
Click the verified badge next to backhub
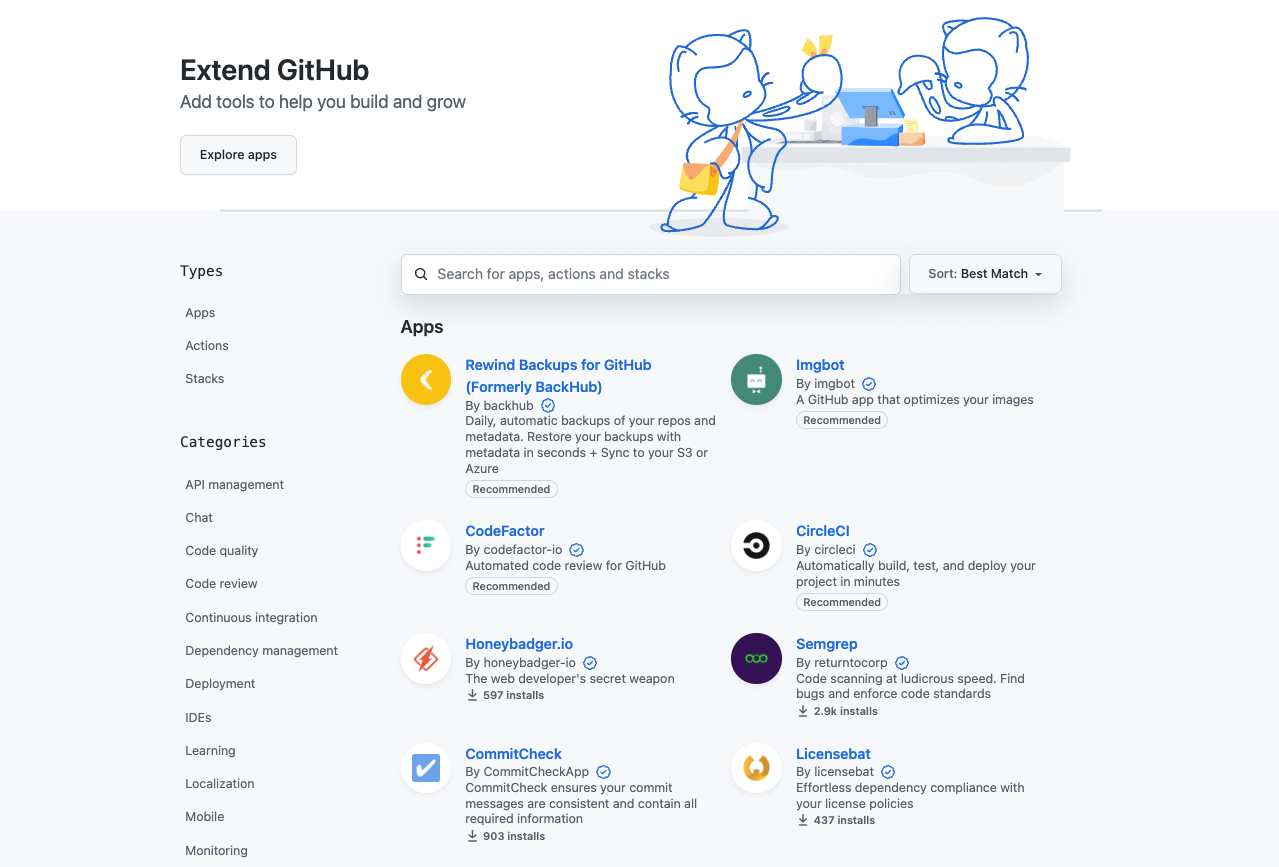(548, 405)
